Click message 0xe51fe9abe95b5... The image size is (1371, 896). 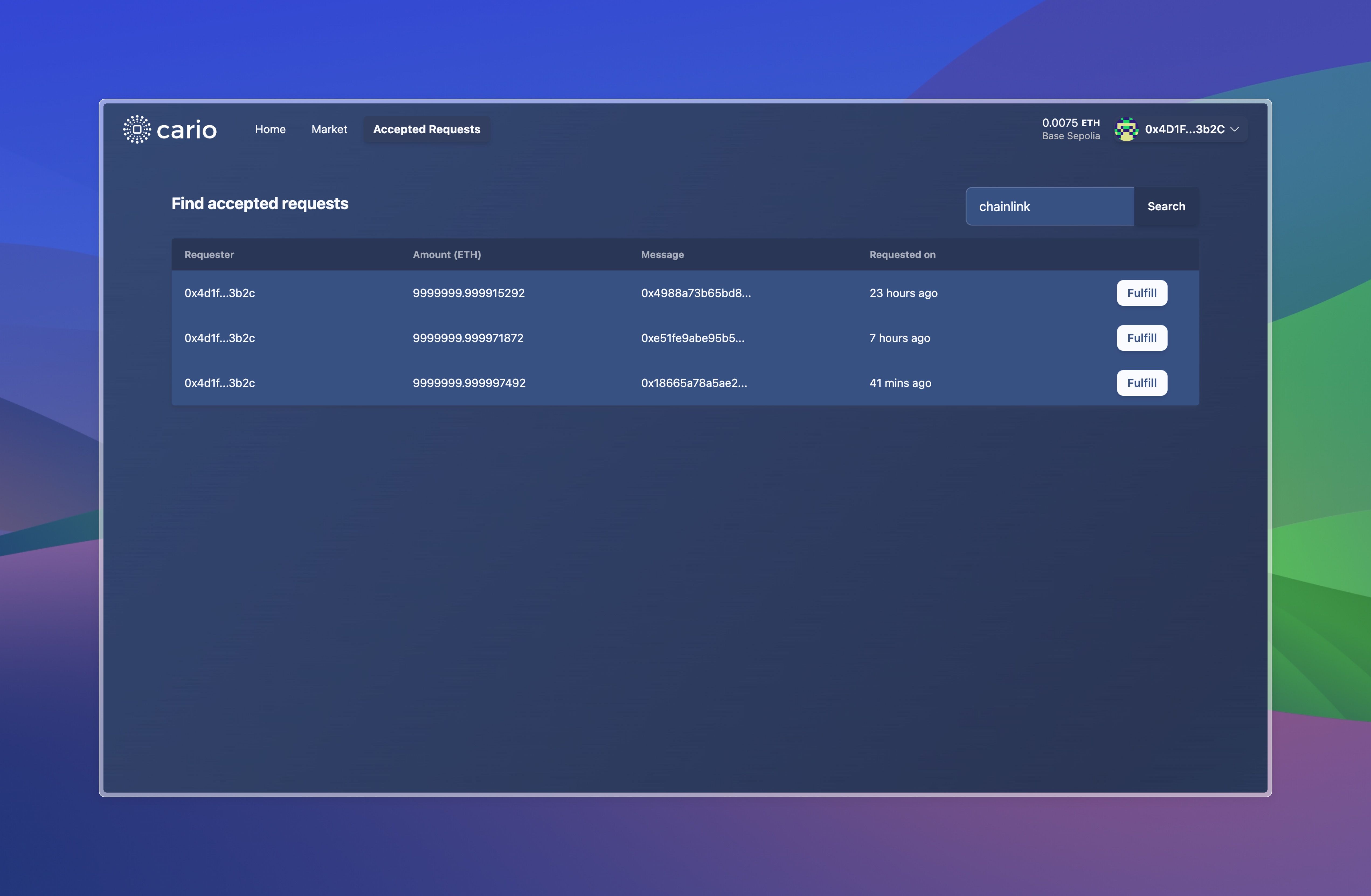point(693,338)
